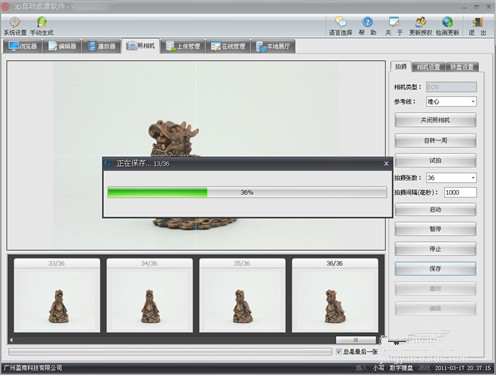This screenshot has height=376, width=497.
Task: Click the 更新授权 update license icon
Action: [x=420, y=26]
